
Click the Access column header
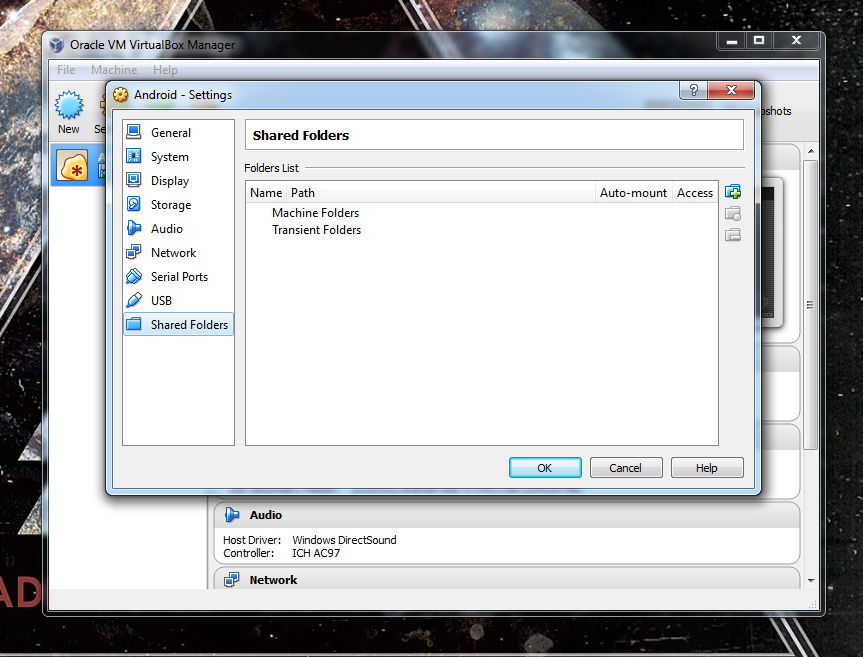pyautogui.click(x=695, y=193)
